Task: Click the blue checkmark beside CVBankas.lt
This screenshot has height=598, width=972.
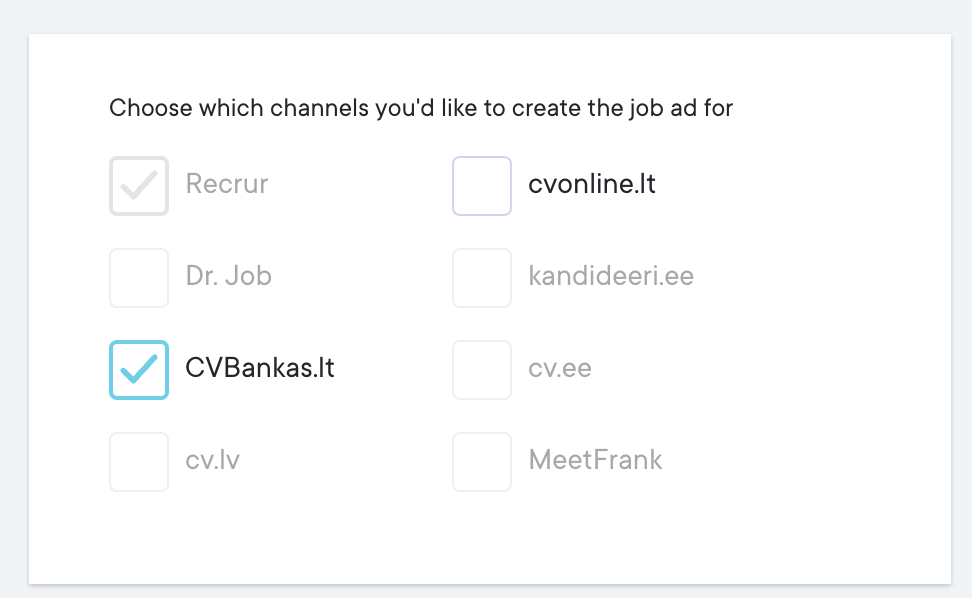Action: coord(139,370)
